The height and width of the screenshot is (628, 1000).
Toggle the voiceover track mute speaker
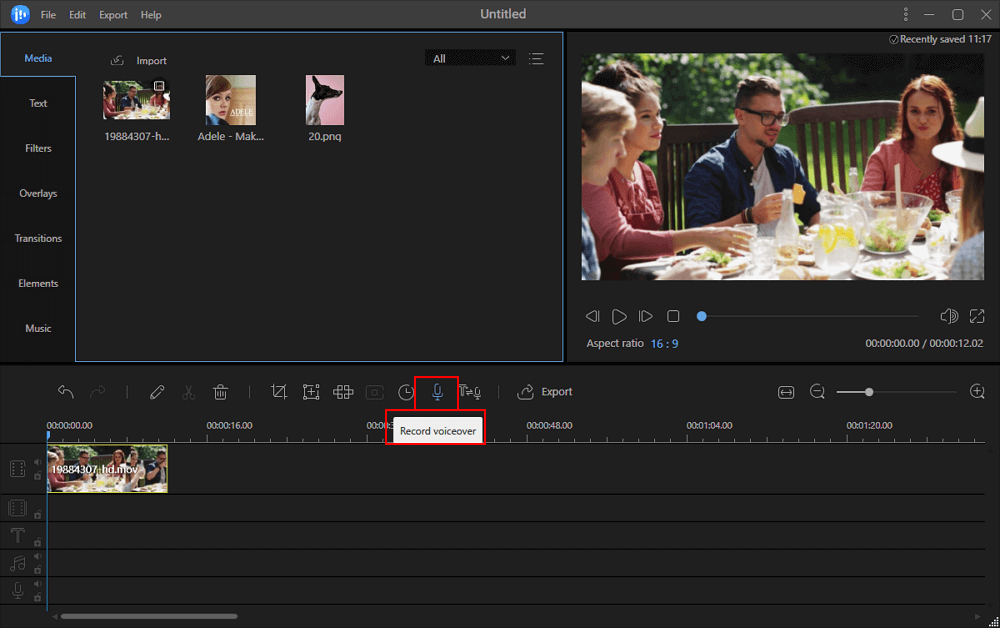[38, 582]
